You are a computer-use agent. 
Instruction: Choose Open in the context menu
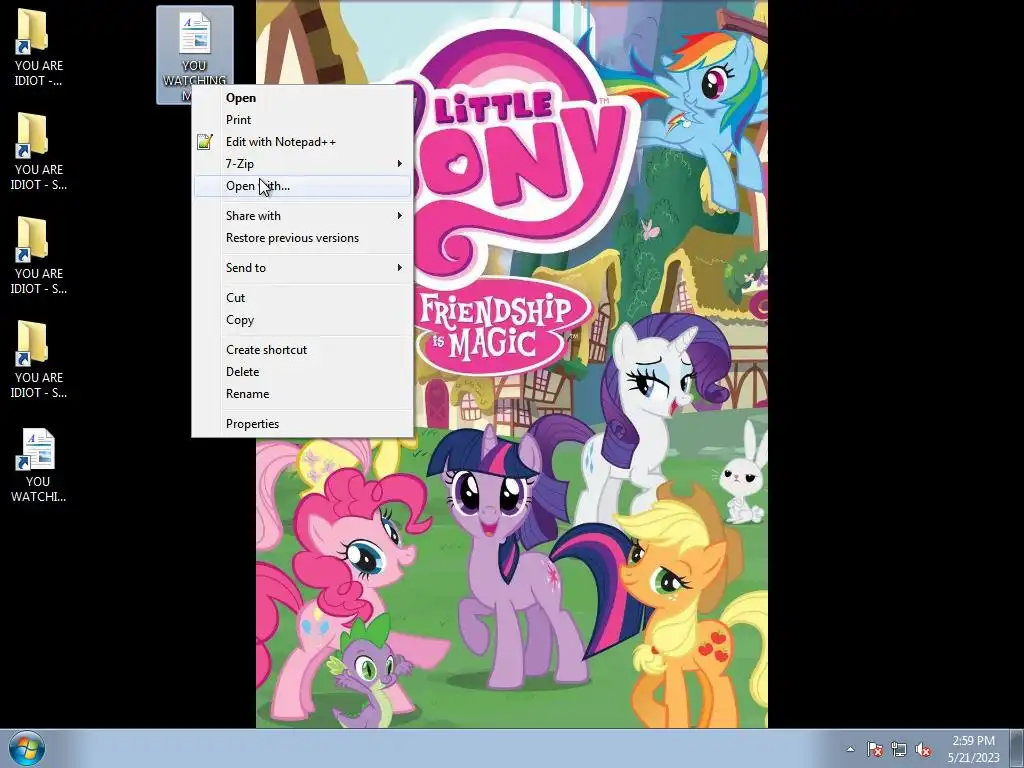[302, 97]
